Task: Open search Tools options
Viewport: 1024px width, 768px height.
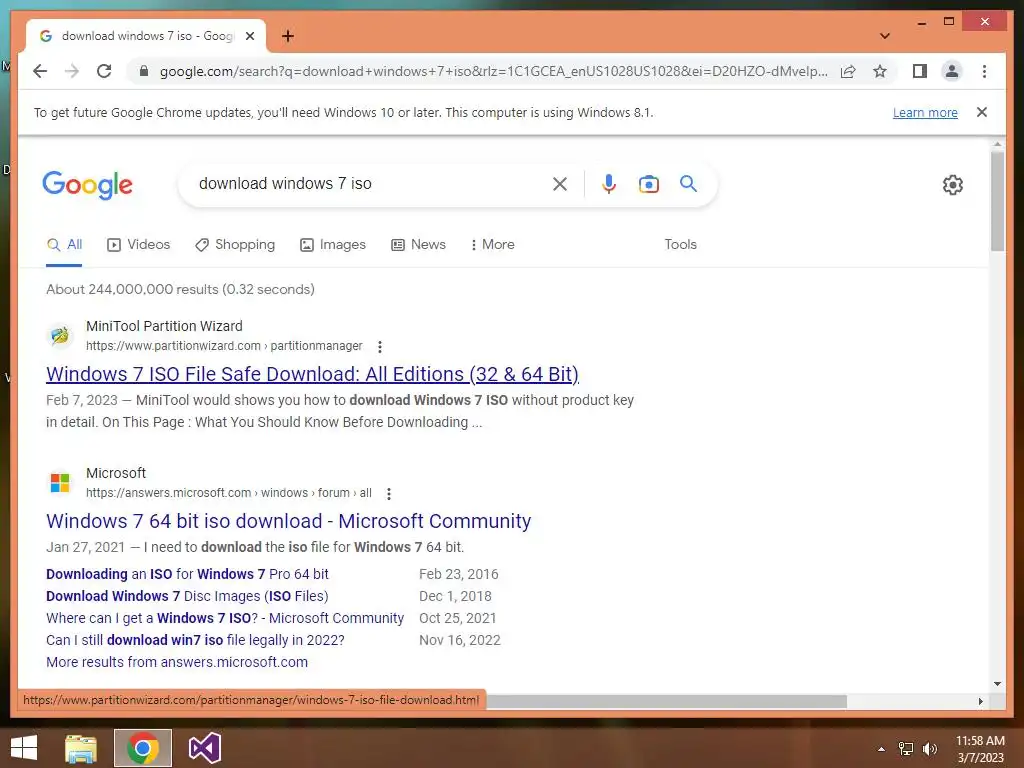Action: click(x=680, y=244)
